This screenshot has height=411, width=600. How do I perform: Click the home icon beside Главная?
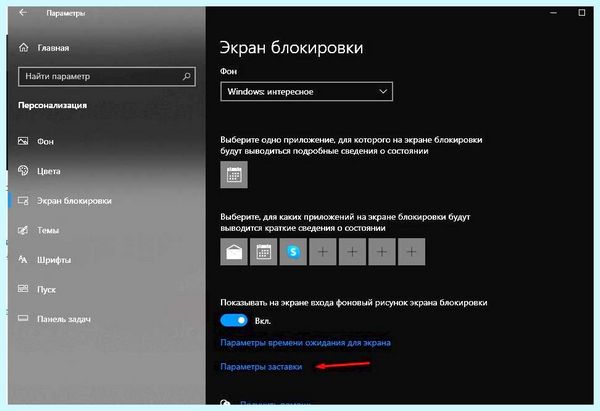tap(24, 47)
